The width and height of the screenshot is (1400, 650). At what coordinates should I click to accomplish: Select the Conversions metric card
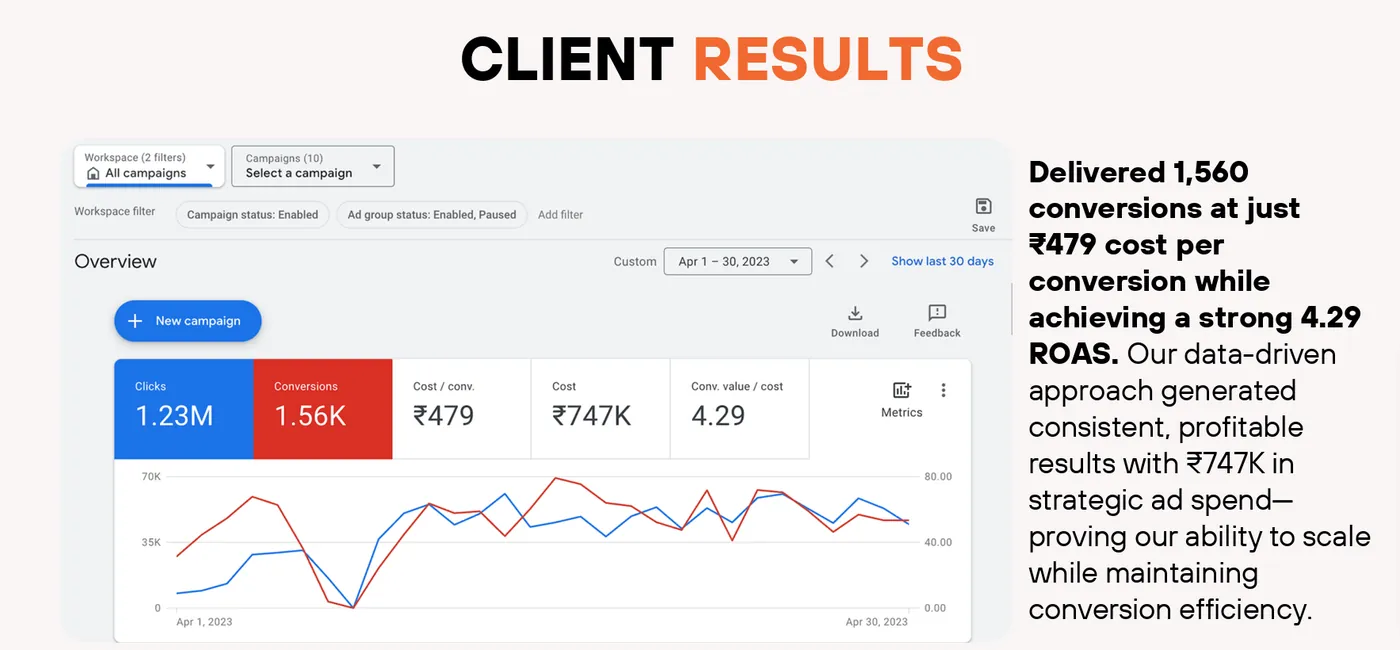(323, 409)
